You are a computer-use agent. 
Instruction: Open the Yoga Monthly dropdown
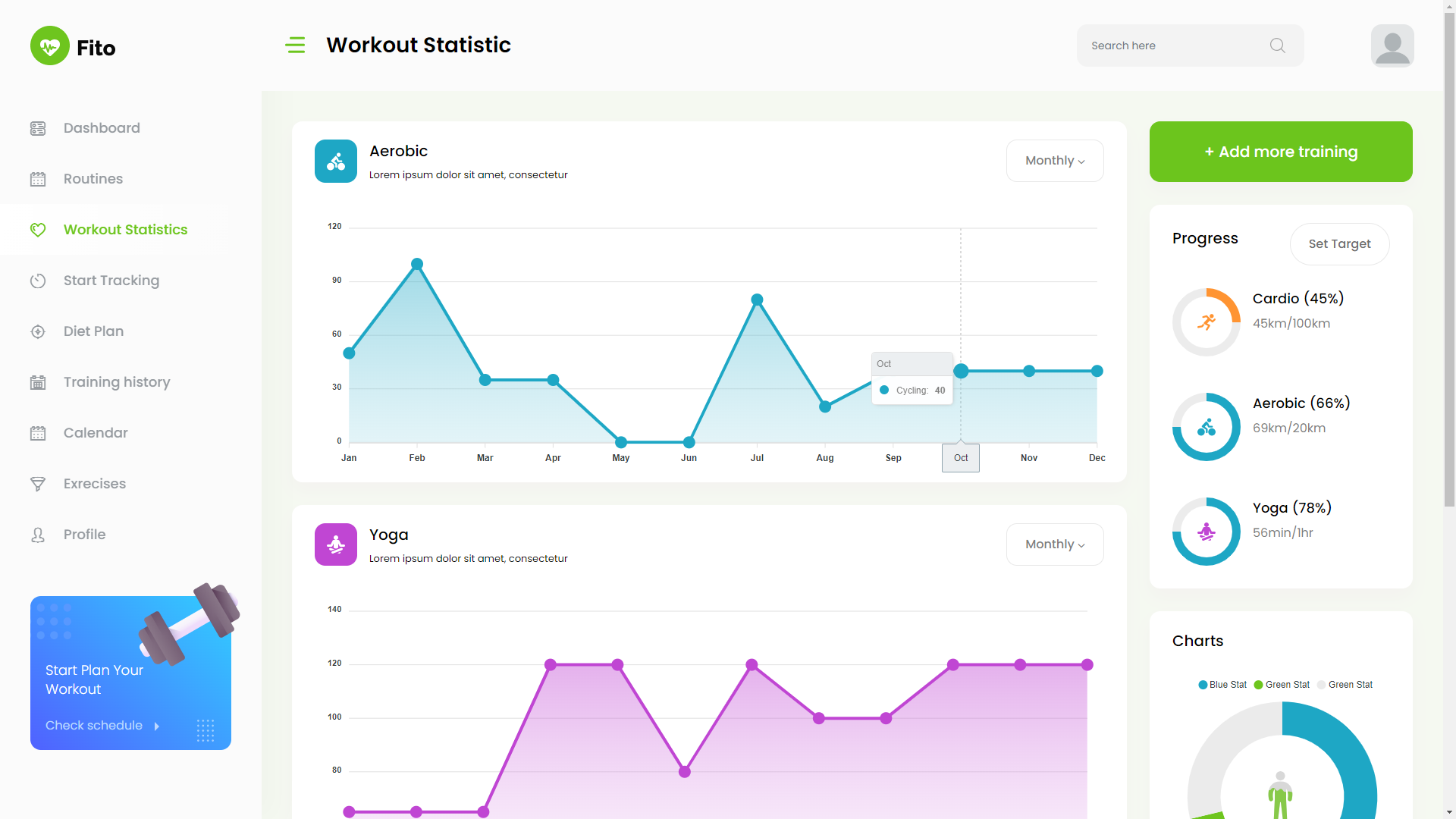[1054, 544]
